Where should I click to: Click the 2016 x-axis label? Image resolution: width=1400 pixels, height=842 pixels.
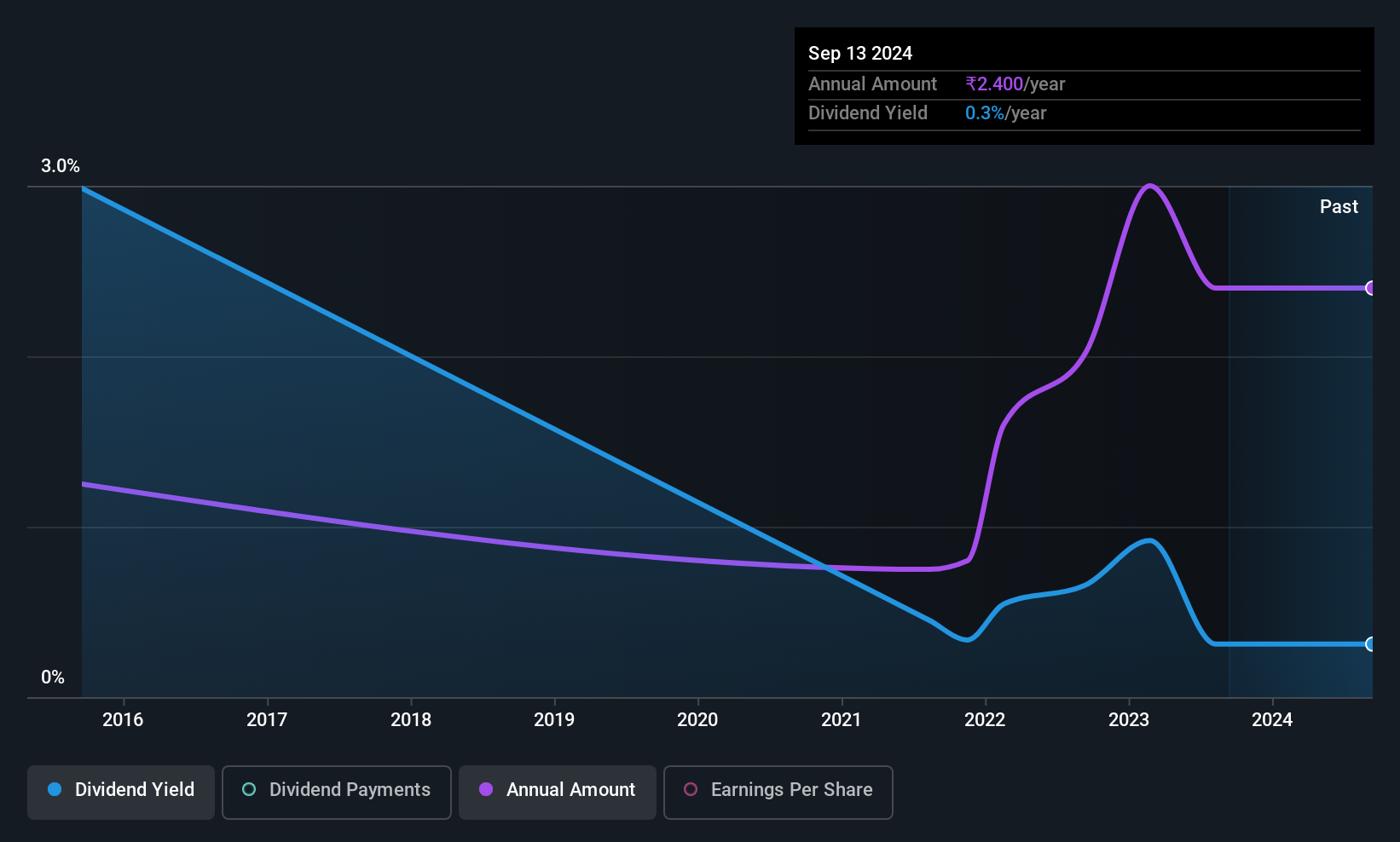pos(123,719)
